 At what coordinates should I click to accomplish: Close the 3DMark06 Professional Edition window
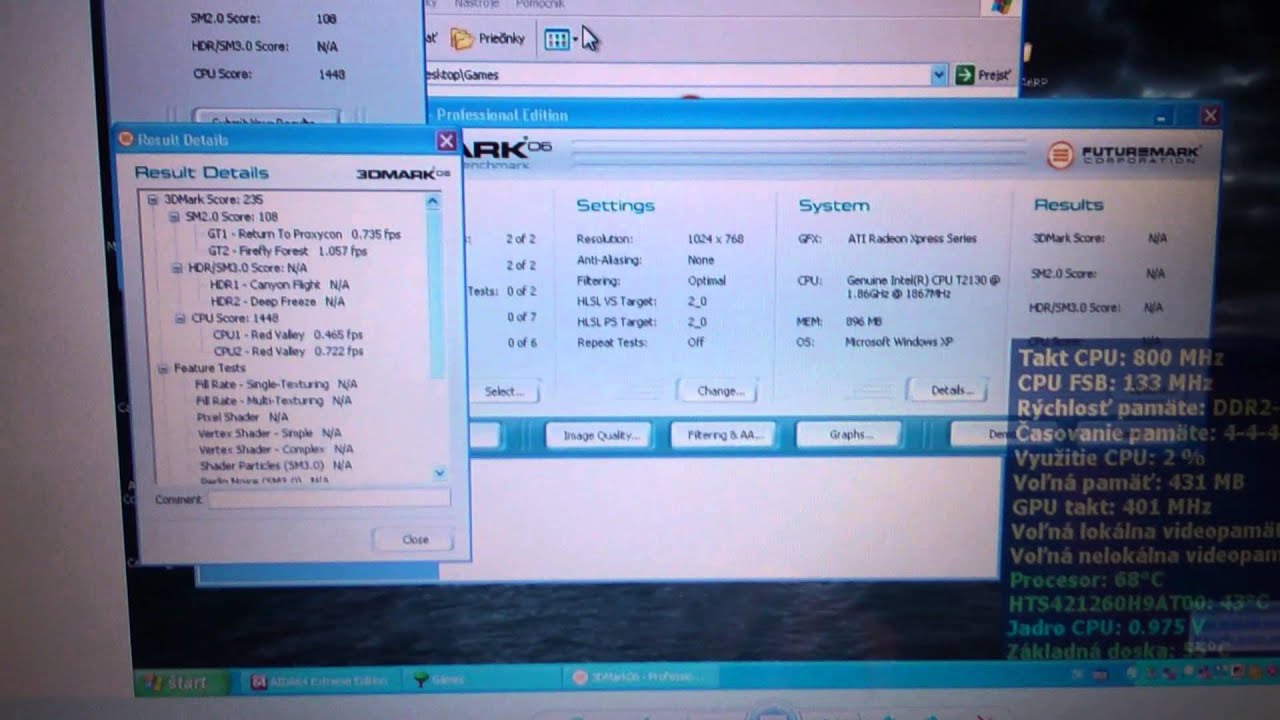point(1210,115)
